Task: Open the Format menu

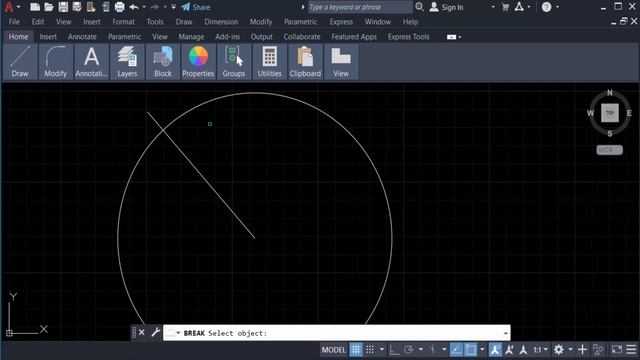Action: tap(123, 22)
